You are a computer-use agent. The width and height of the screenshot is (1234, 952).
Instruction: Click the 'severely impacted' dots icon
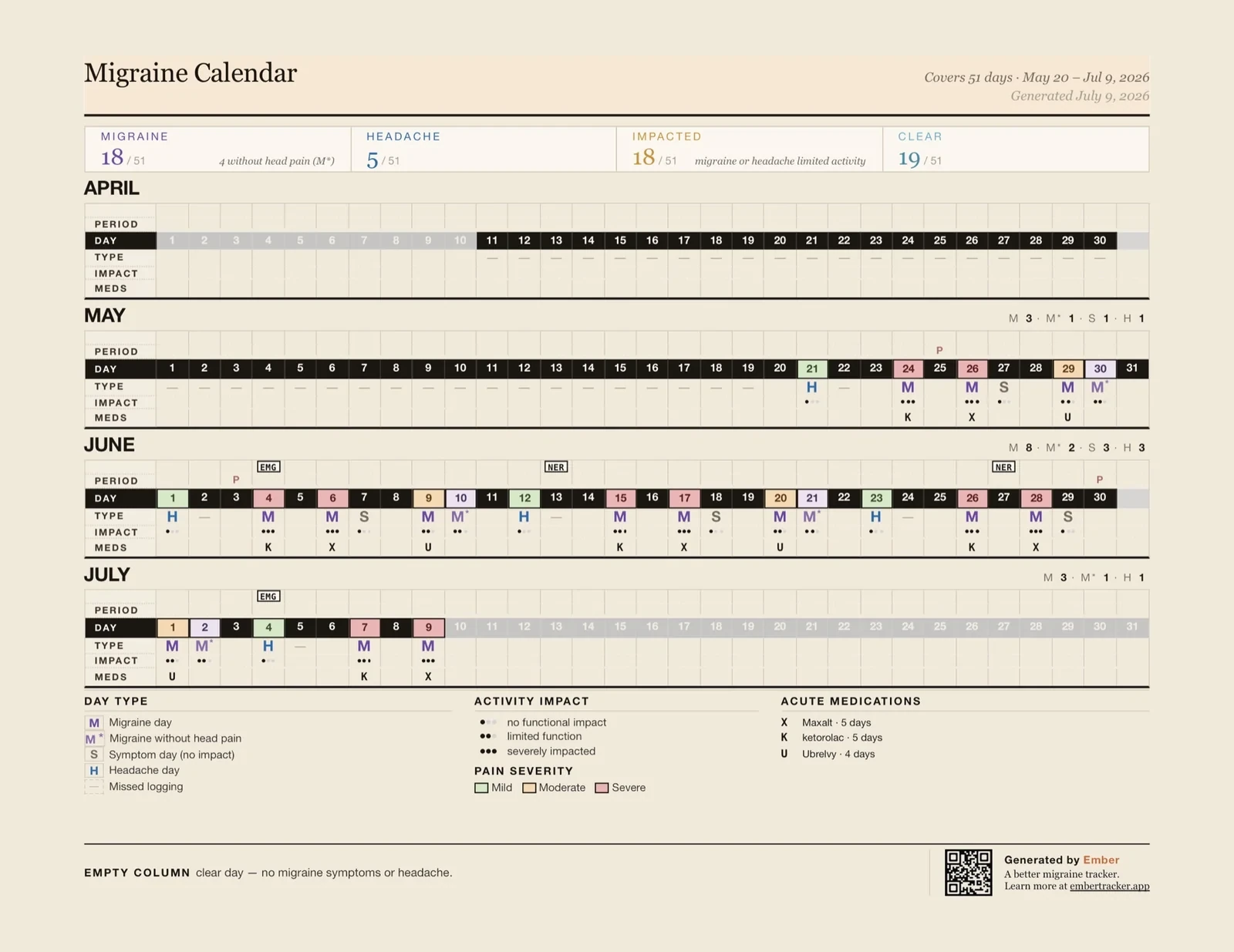coord(488,751)
